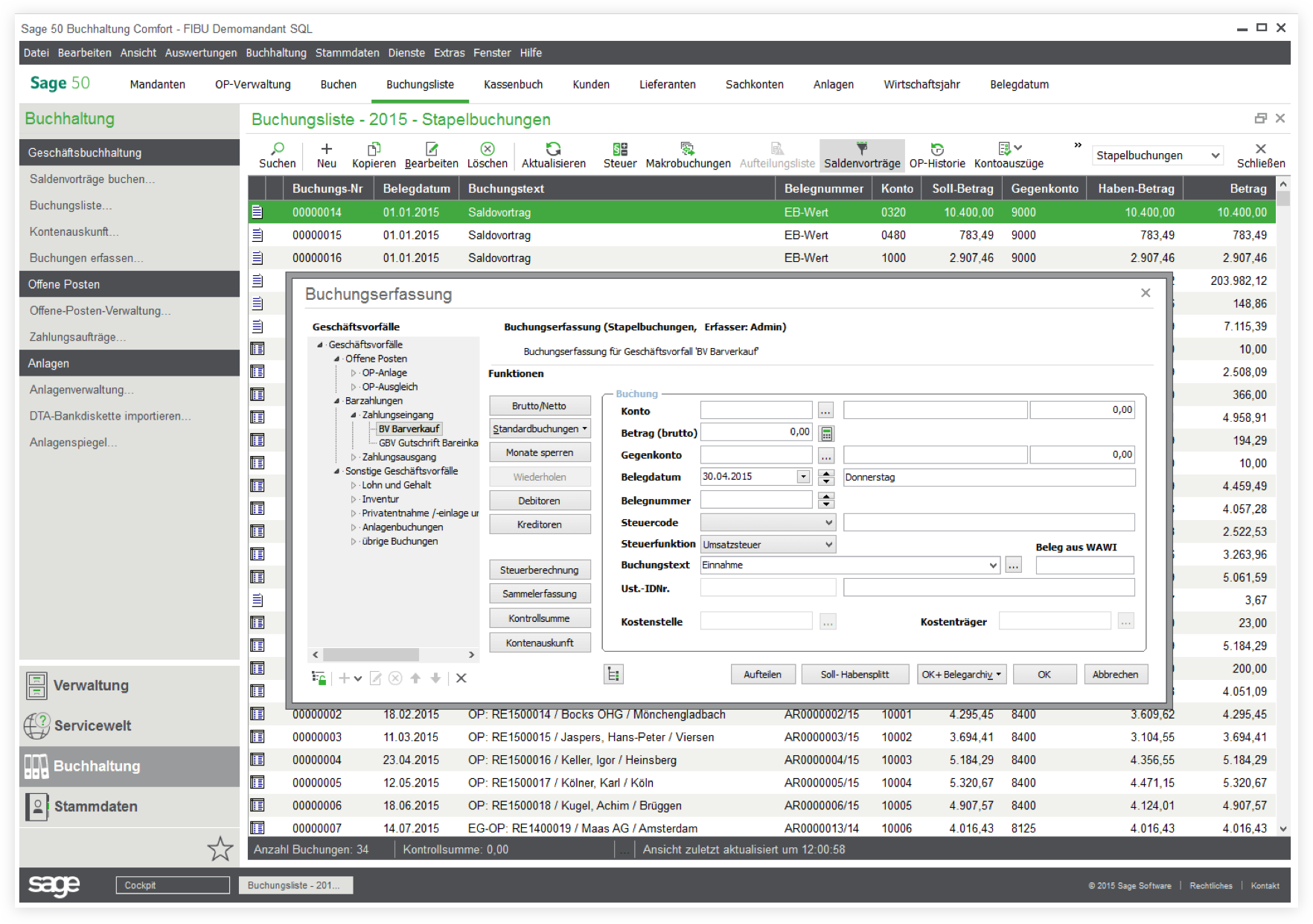Collapse the Offene Posten tree node
This screenshot has height=924, width=1313.
(337, 359)
